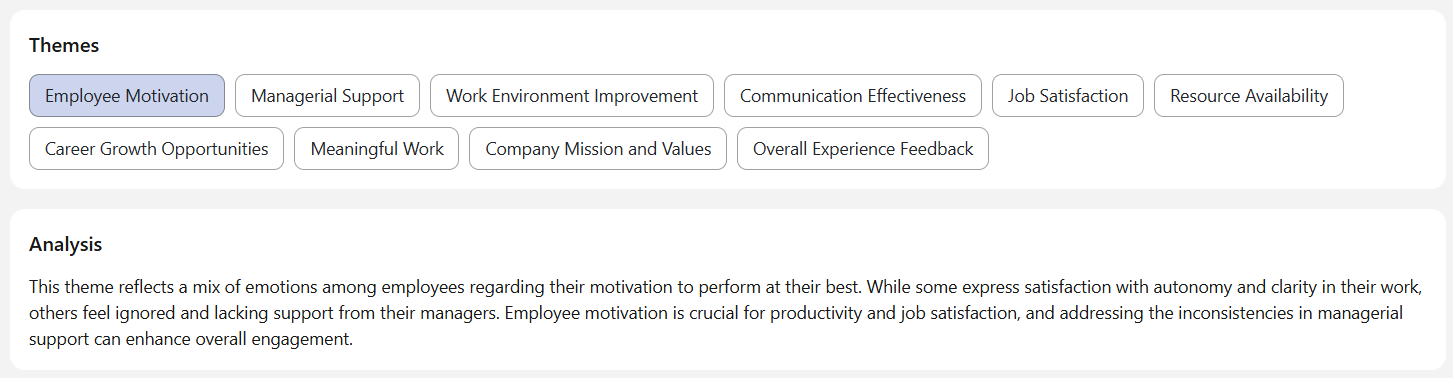Screen dimensions: 1453x378
Task: Select Company Mission and Values theme
Action: (598, 149)
